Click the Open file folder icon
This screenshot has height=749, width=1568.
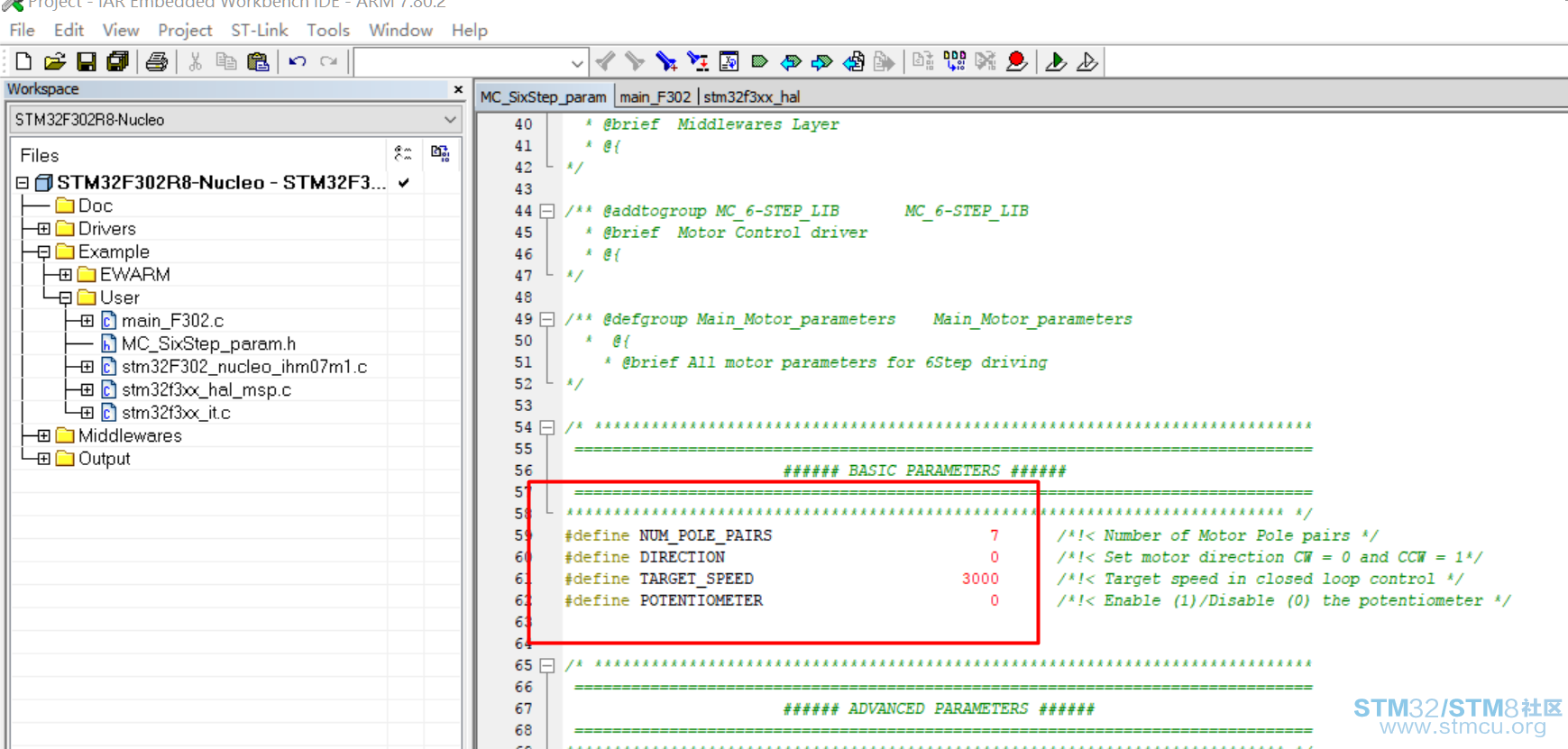[x=55, y=61]
